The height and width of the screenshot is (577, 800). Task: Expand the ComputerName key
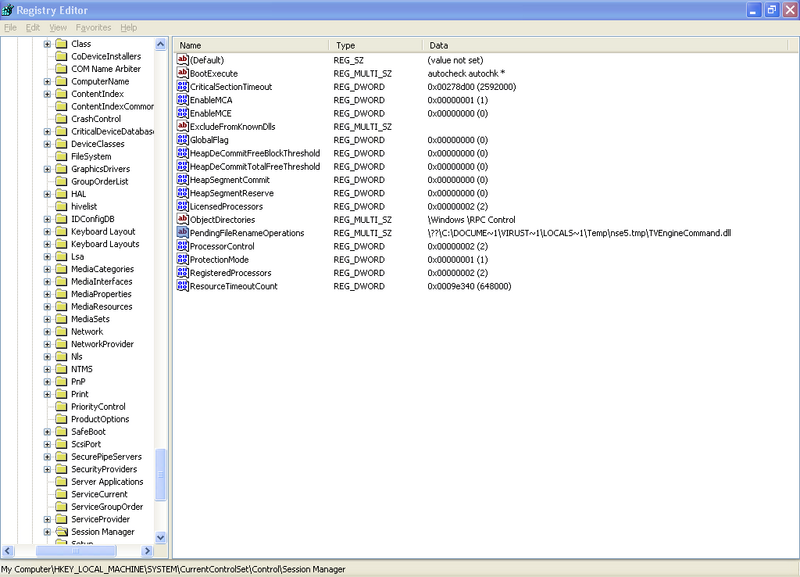[x=47, y=82]
